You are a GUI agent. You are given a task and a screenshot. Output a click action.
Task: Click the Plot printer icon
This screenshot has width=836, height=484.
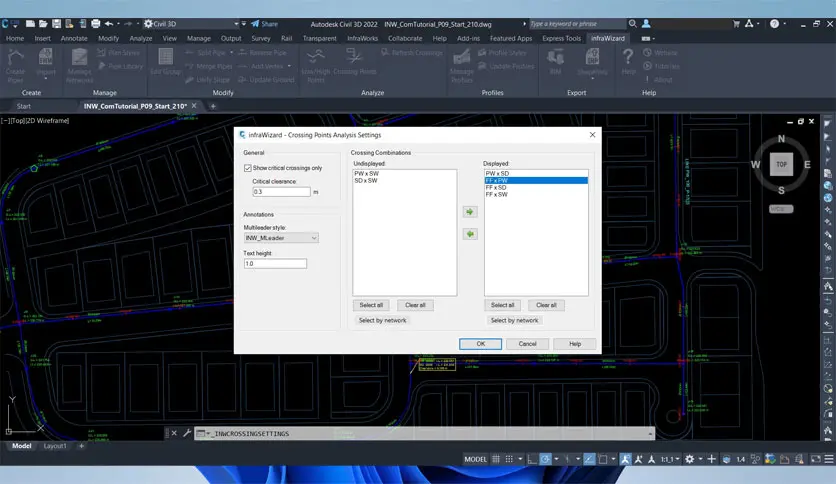(96, 24)
